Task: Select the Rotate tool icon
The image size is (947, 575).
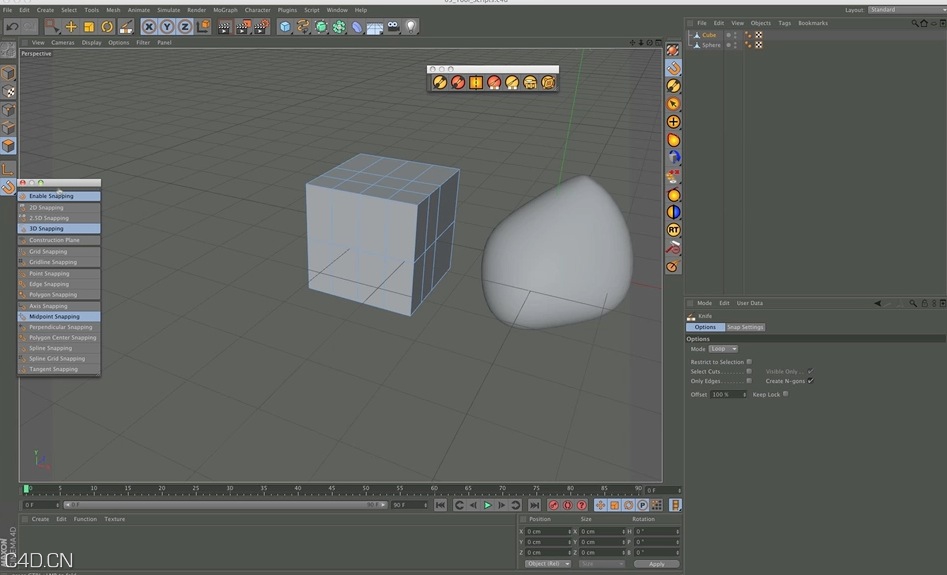Action: pos(107,27)
